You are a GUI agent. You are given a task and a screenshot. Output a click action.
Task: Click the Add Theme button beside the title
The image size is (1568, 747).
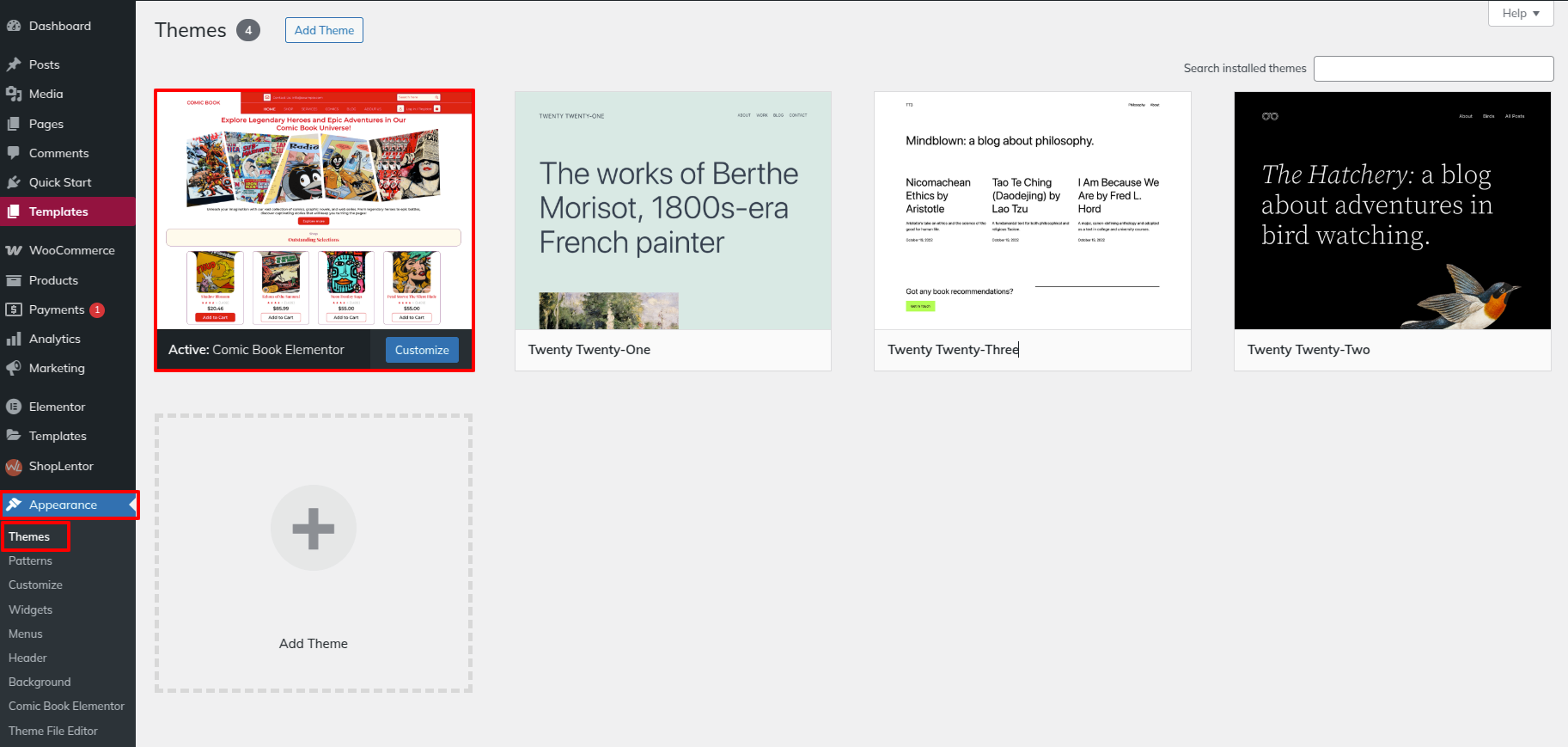[x=324, y=30]
